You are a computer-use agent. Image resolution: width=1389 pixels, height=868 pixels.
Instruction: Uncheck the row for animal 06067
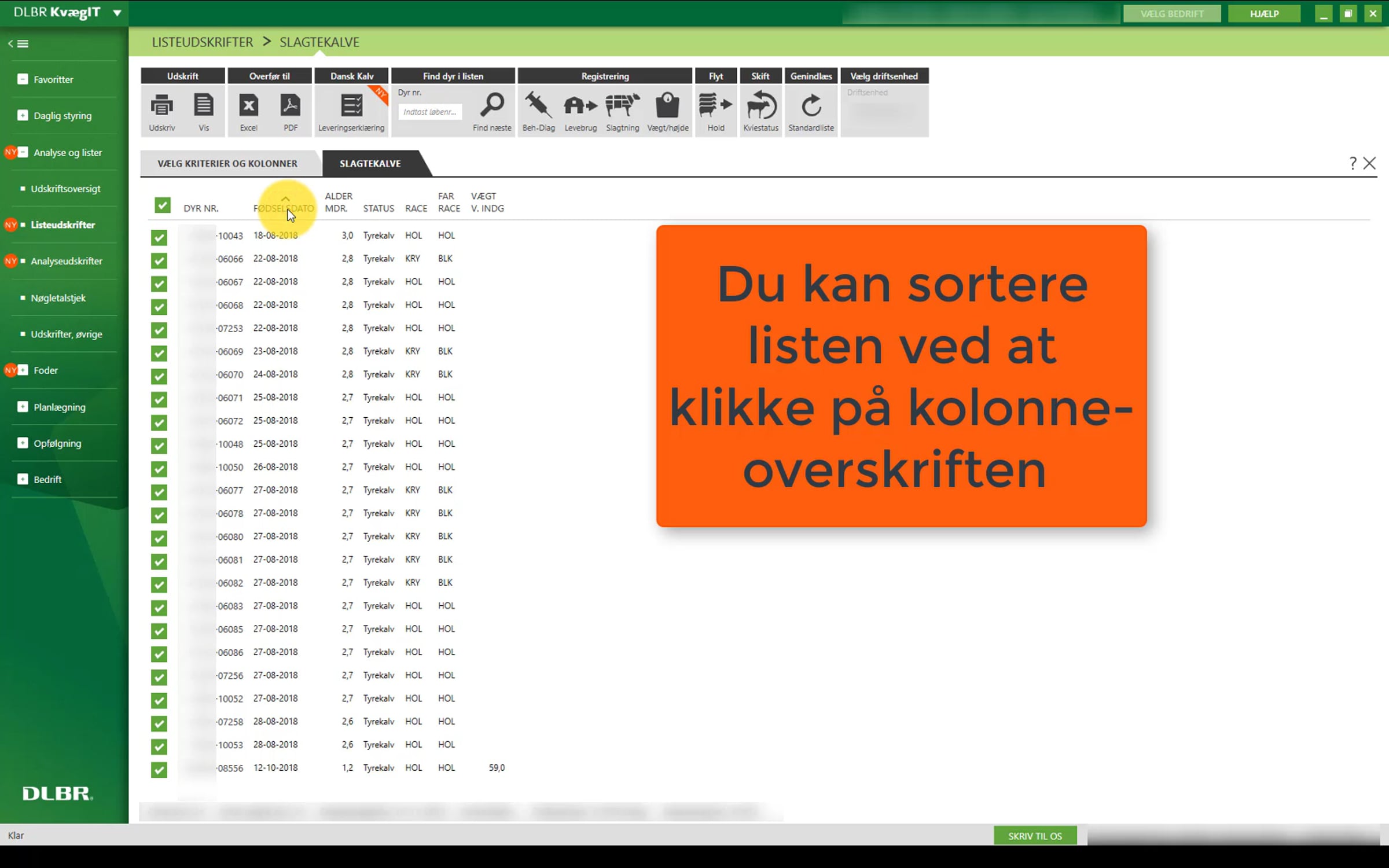159,284
